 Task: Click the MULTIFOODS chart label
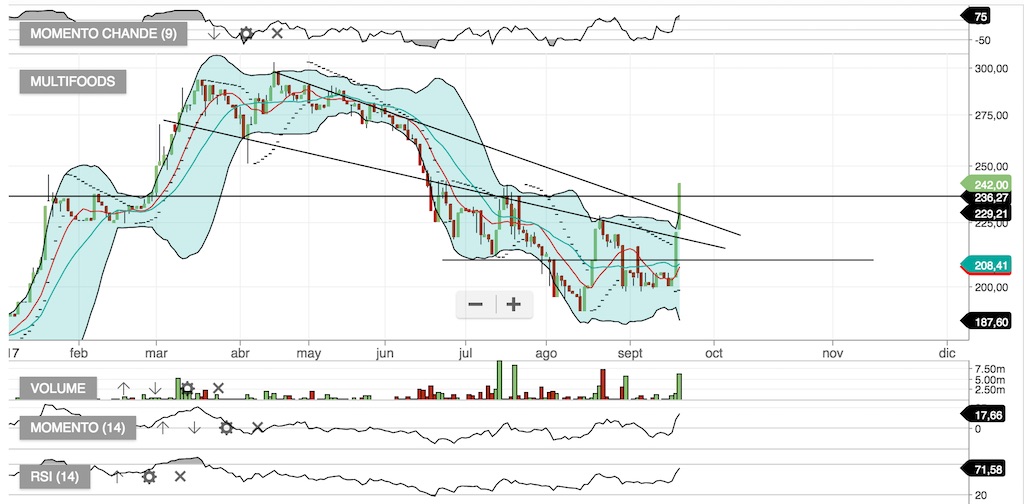coord(72,82)
